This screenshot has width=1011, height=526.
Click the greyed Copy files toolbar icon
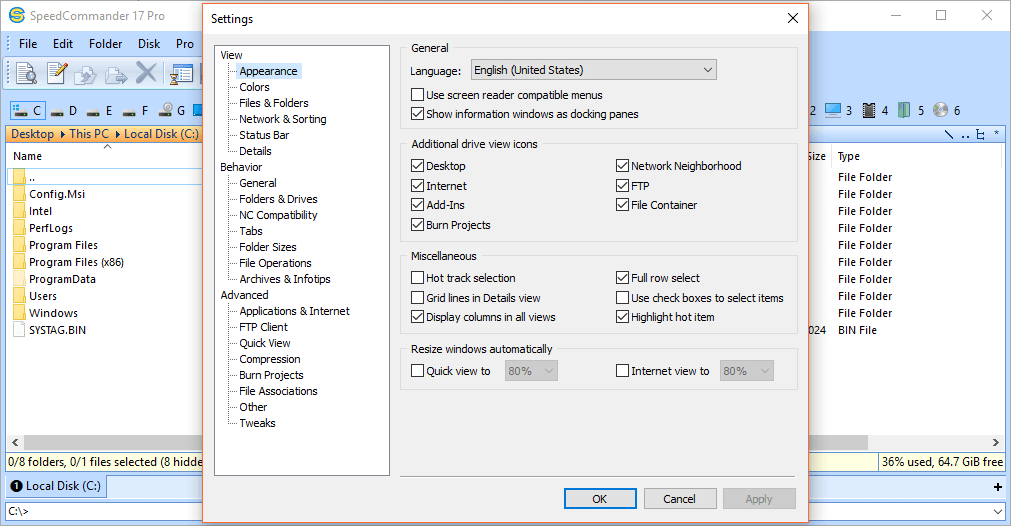click(85, 75)
